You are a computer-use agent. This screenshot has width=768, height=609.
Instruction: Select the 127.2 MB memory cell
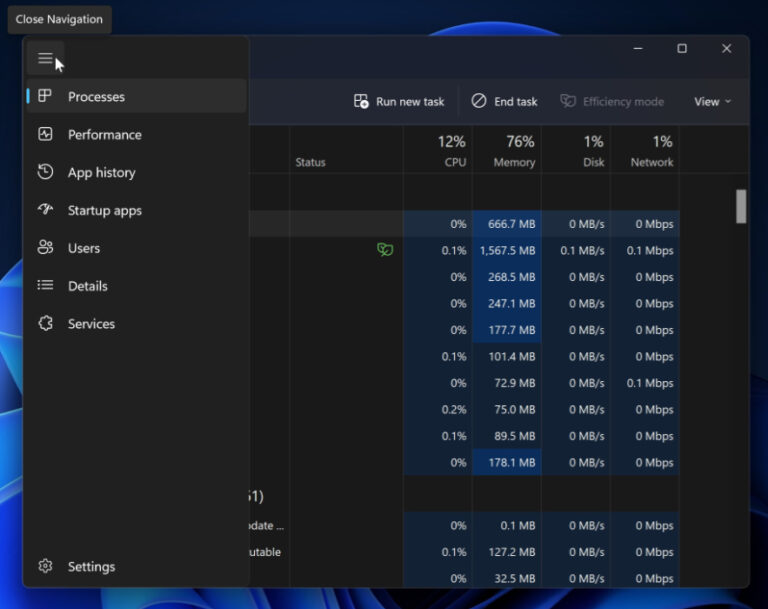point(507,552)
